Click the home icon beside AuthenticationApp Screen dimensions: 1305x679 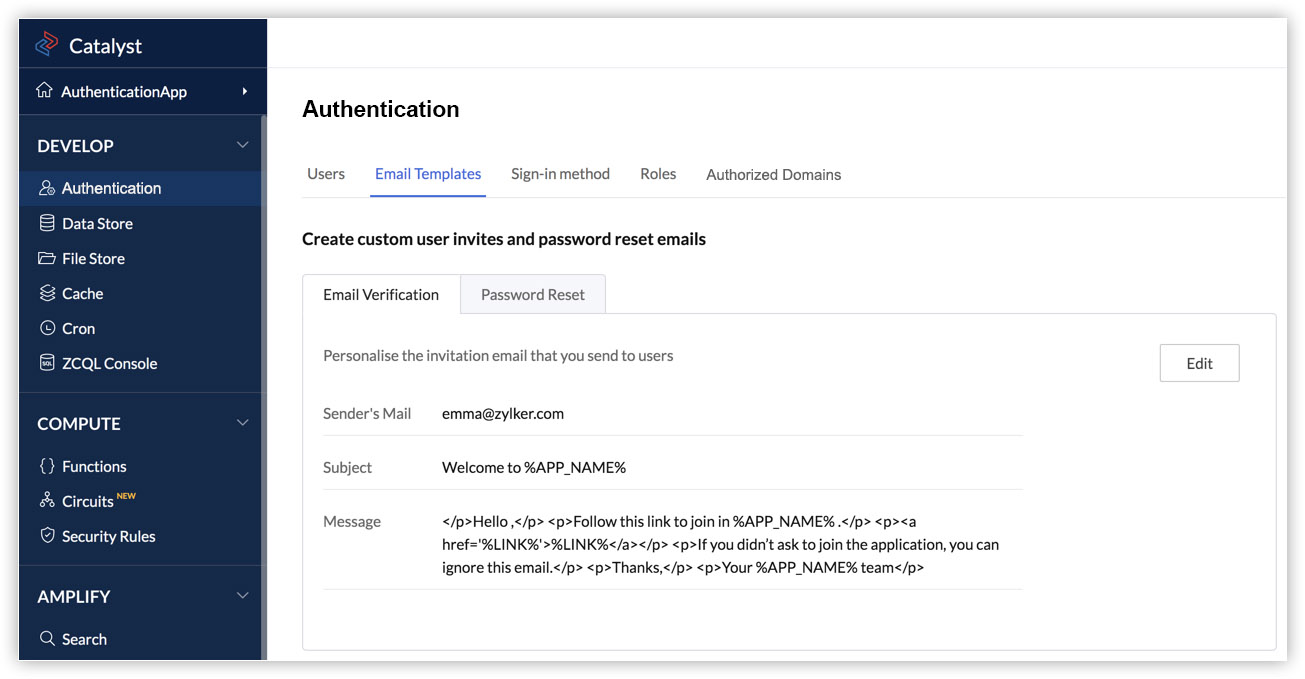(x=44, y=91)
